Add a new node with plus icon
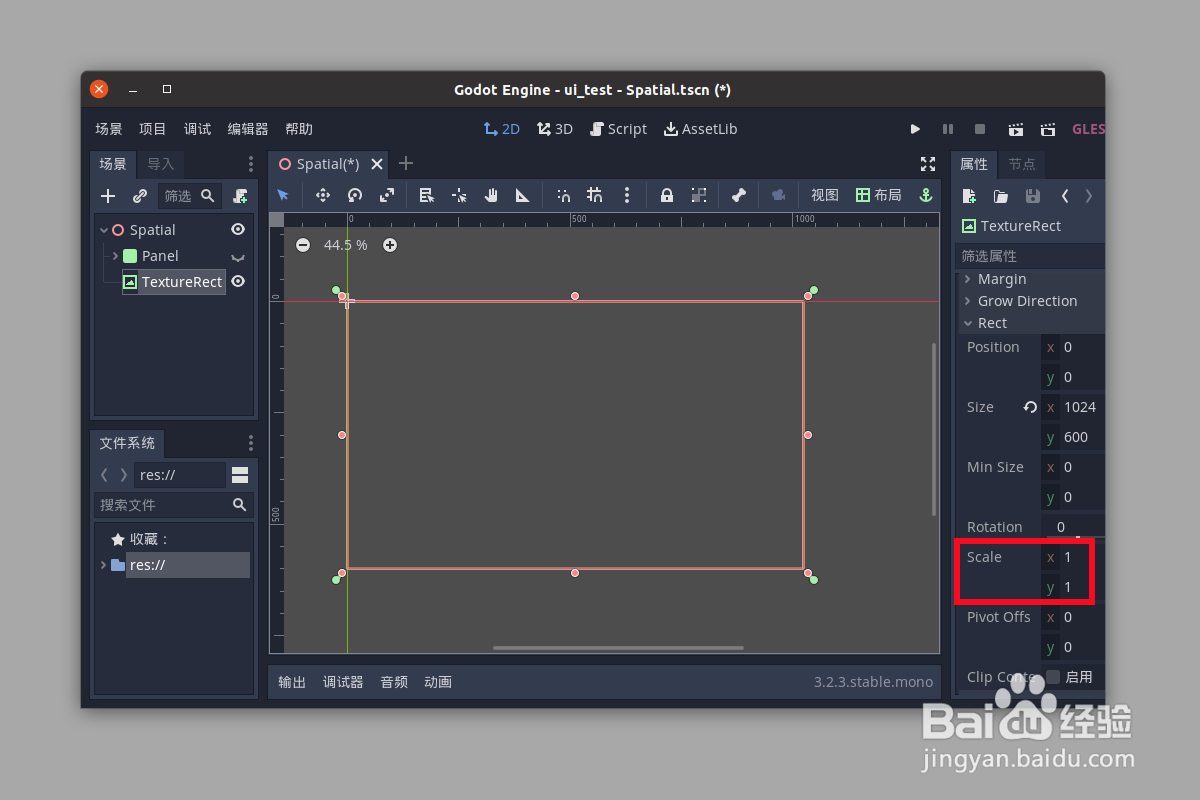The width and height of the screenshot is (1200, 800). click(108, 196)
